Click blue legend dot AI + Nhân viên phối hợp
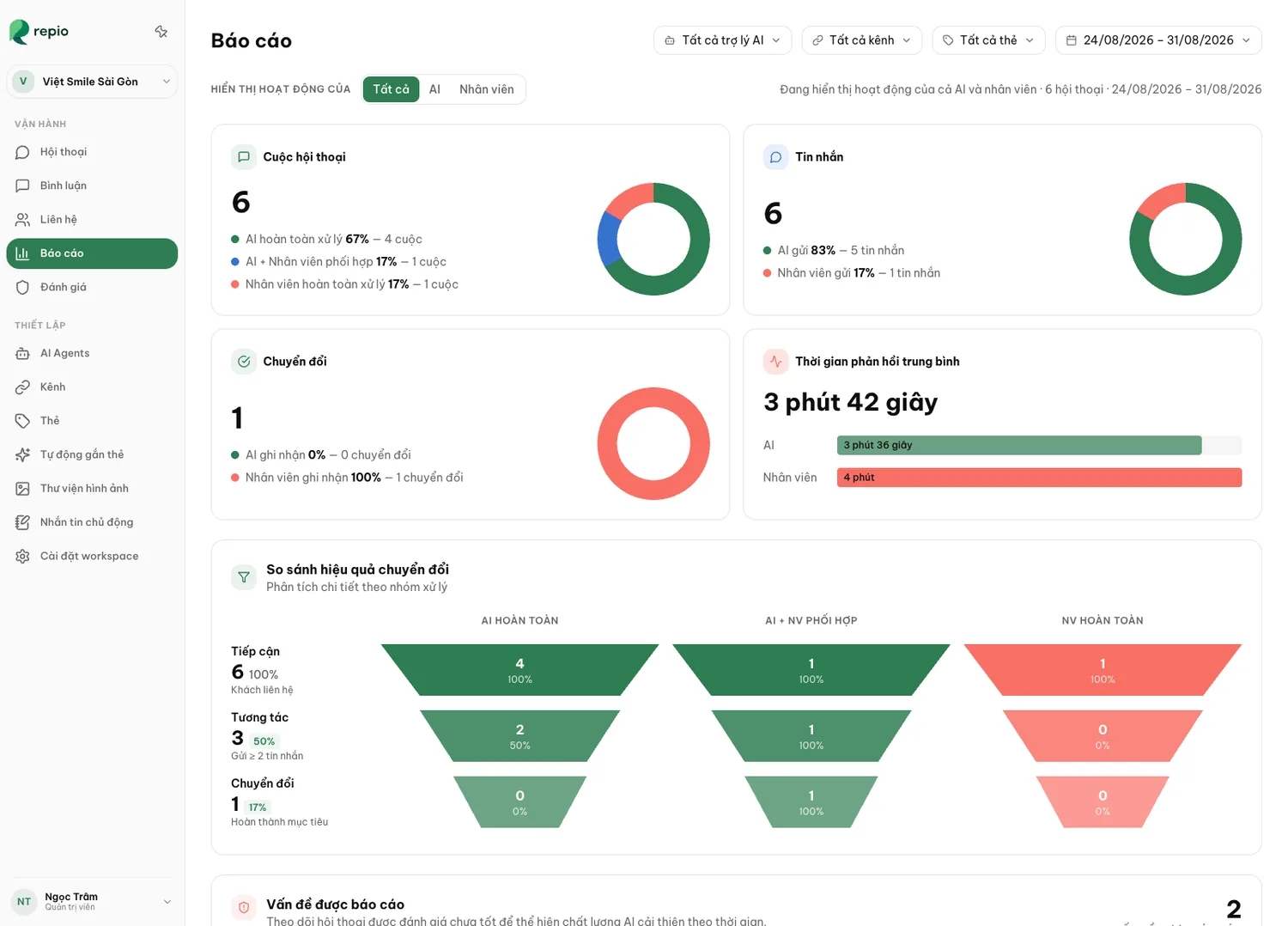 pyautogui.click(x=235, y=262)
